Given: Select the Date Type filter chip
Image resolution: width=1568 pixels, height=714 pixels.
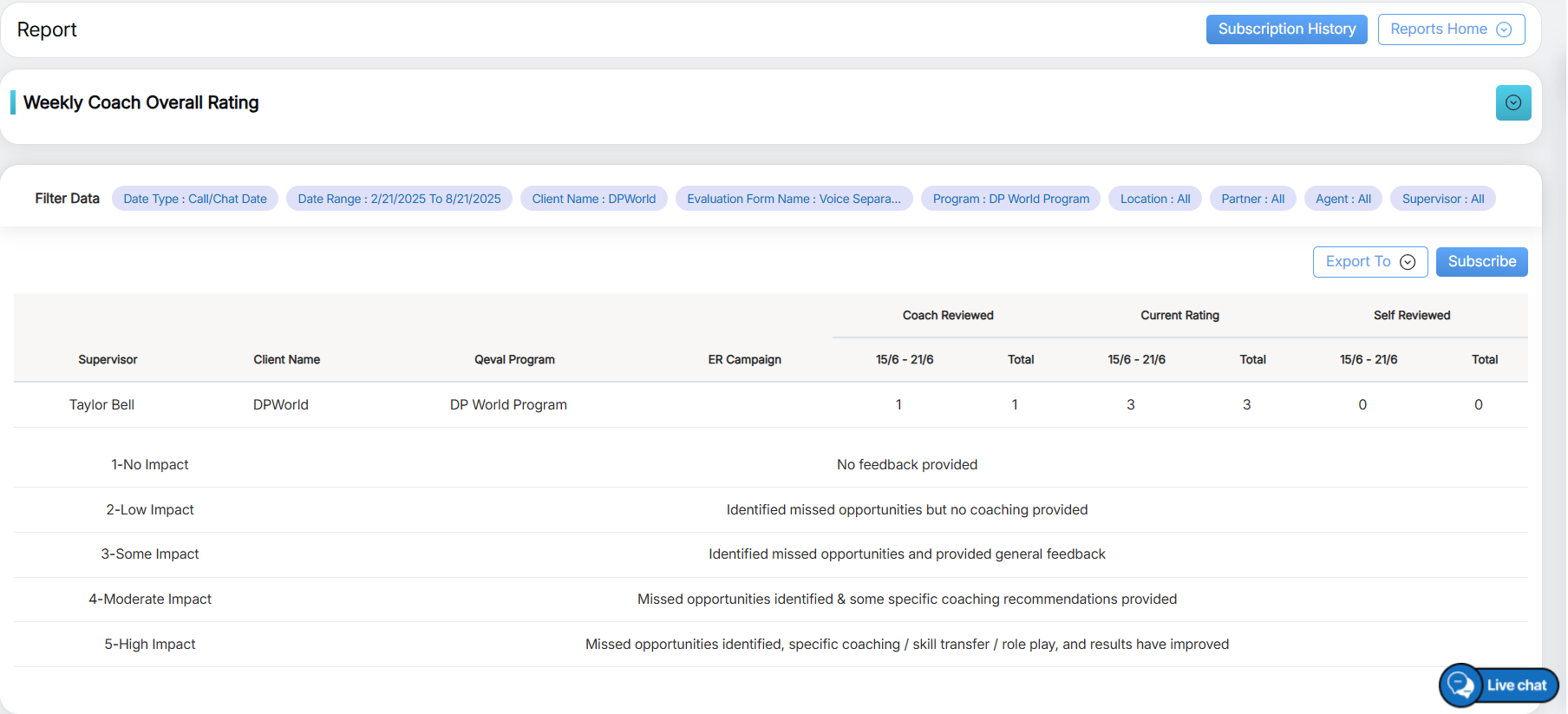Looking at the screenshot, I should coord(195,199).
